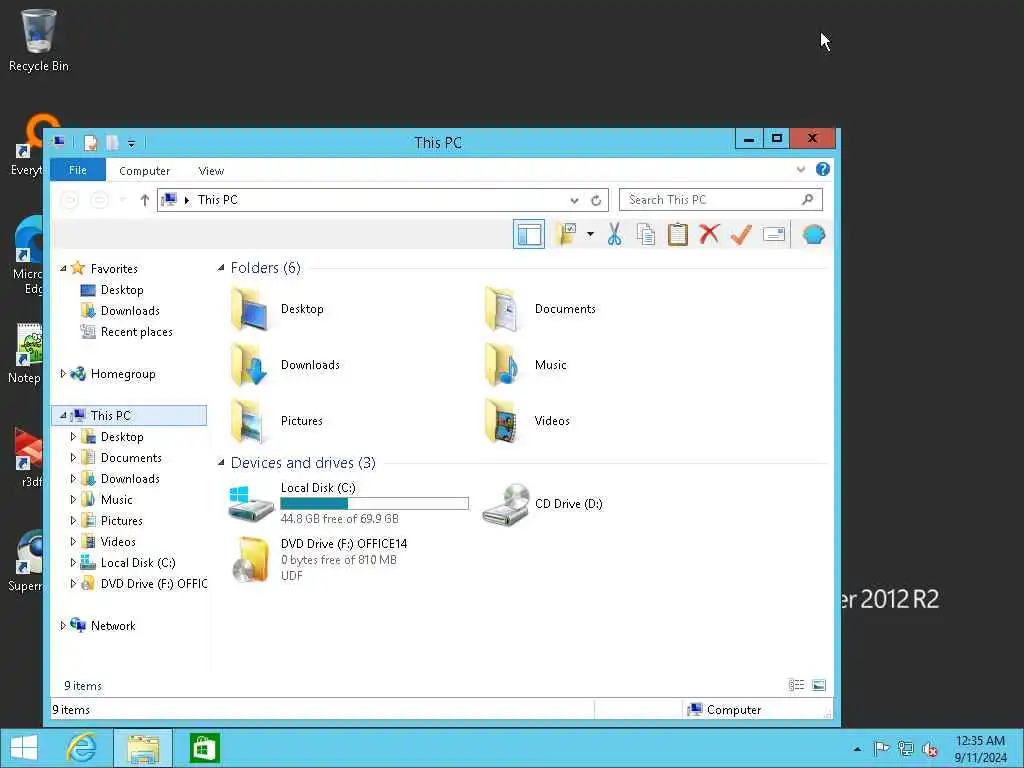Click the magnifier search icon
Image resolution: width=1024 pixels, height=768 pixels.
(x=807, y=199)
